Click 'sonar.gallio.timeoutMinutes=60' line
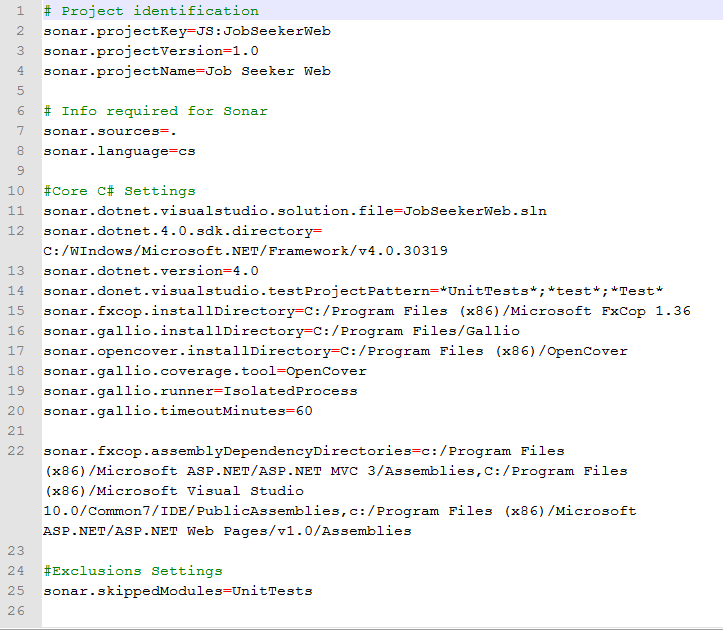This screenshot has height=630, width=723. coord(178,410)
